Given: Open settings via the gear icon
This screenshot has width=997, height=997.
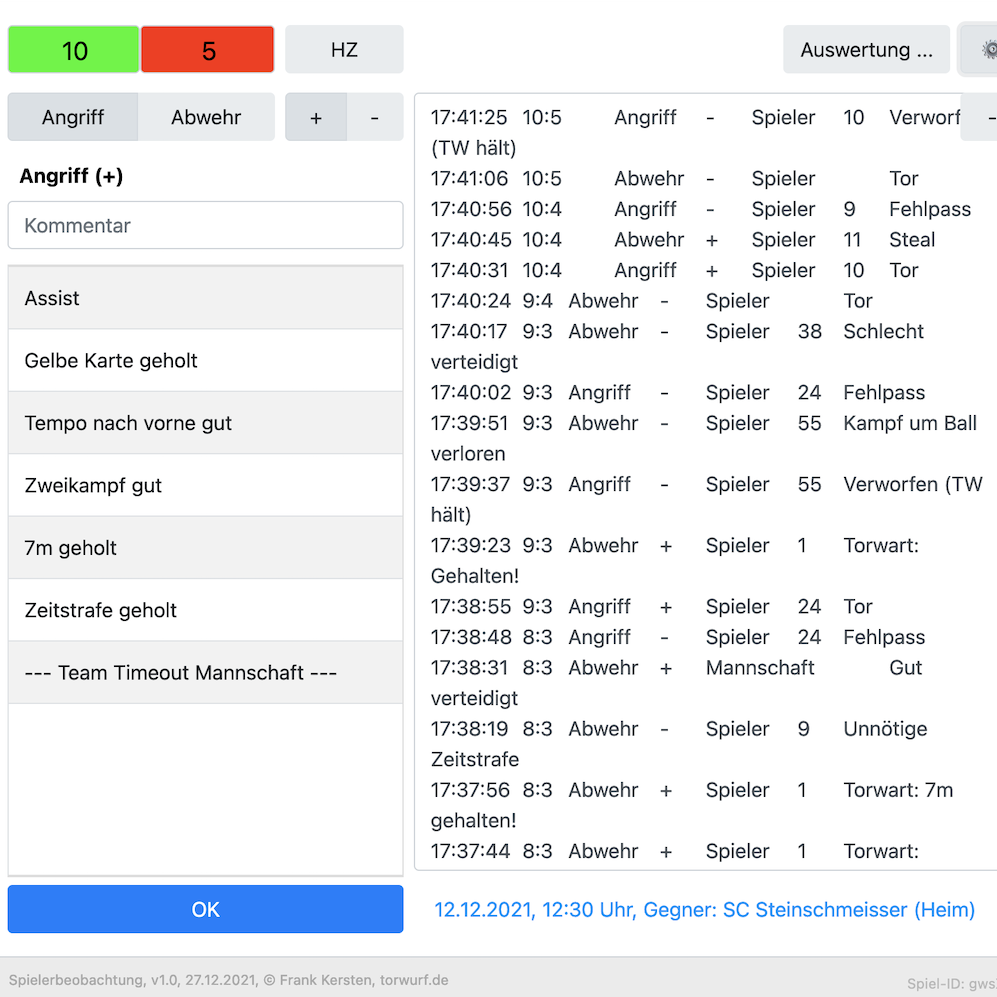Looking at the screenshot, I should click(x=981, y=49).
